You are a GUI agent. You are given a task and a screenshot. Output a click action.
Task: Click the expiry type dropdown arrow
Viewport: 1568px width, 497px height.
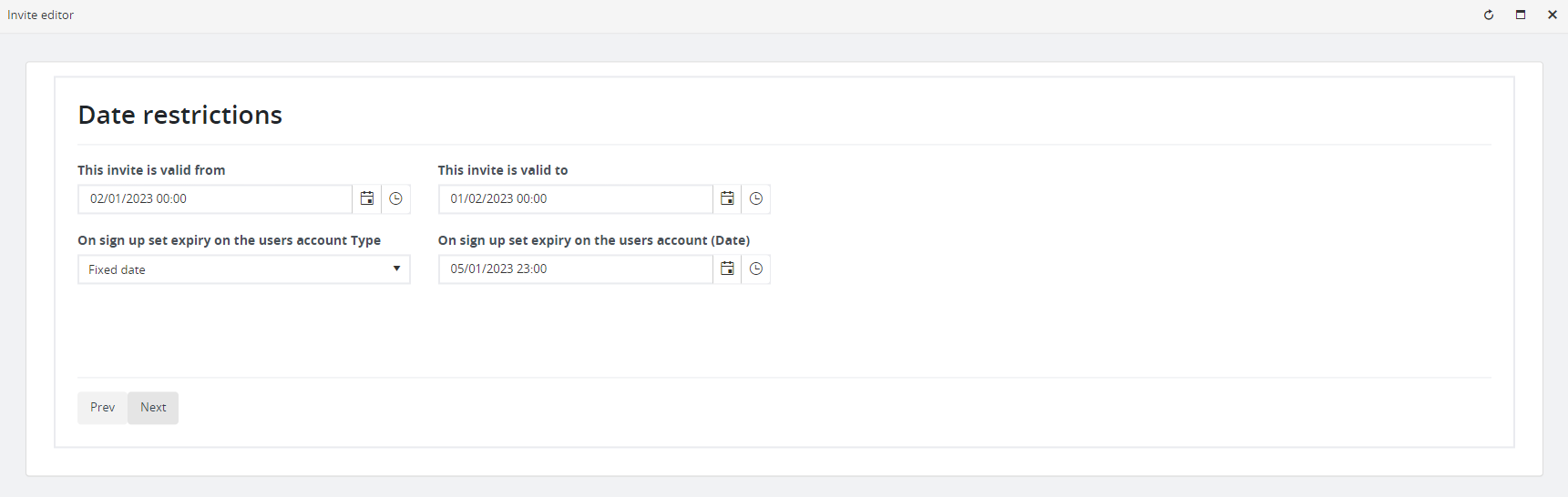point(396,269)
